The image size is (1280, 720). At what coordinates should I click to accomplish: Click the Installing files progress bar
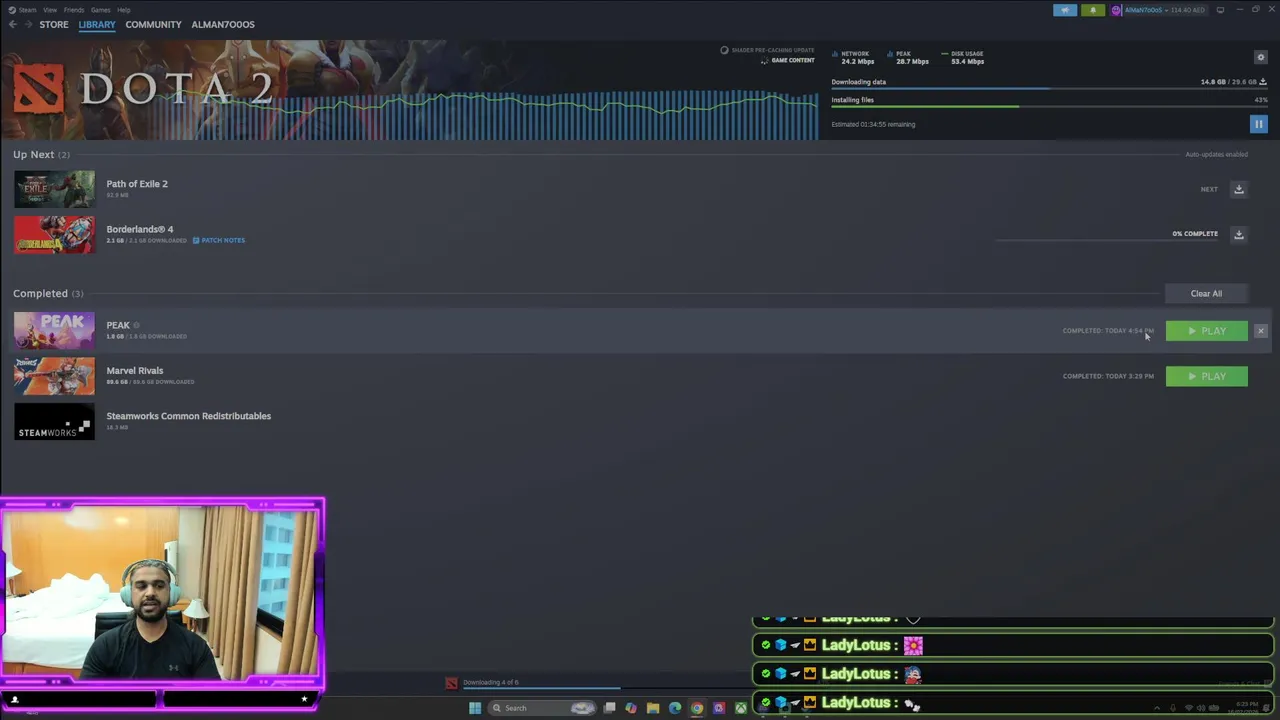tap(1049, 107)
